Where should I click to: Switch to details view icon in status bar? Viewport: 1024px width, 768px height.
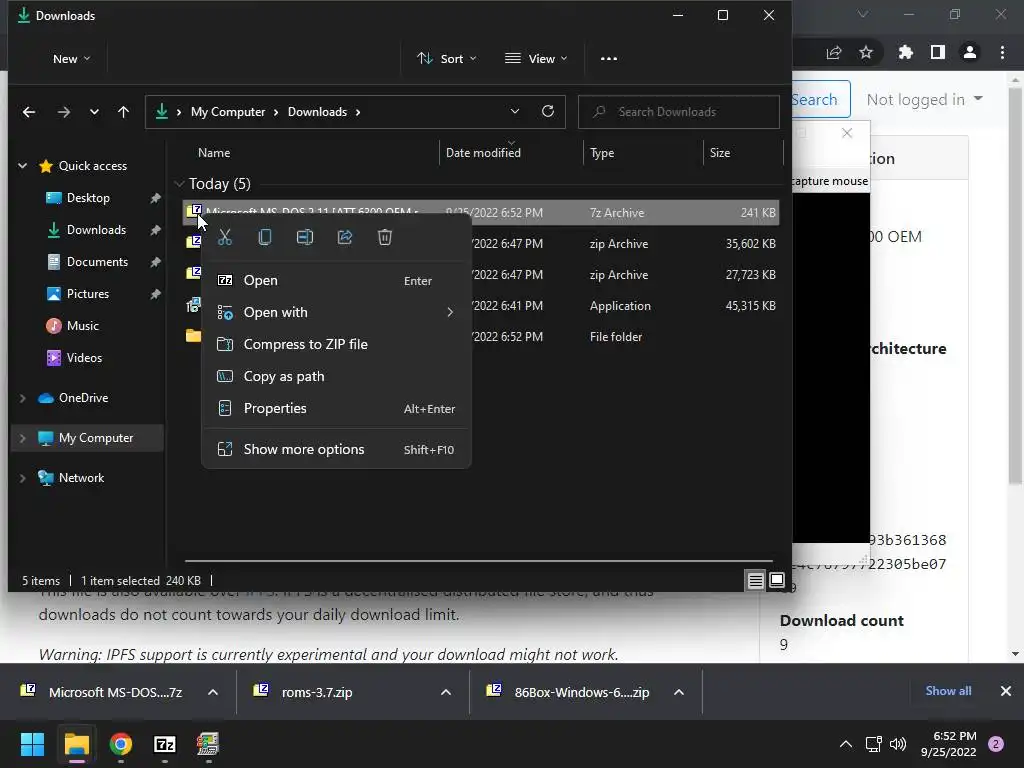click(756, 581)
